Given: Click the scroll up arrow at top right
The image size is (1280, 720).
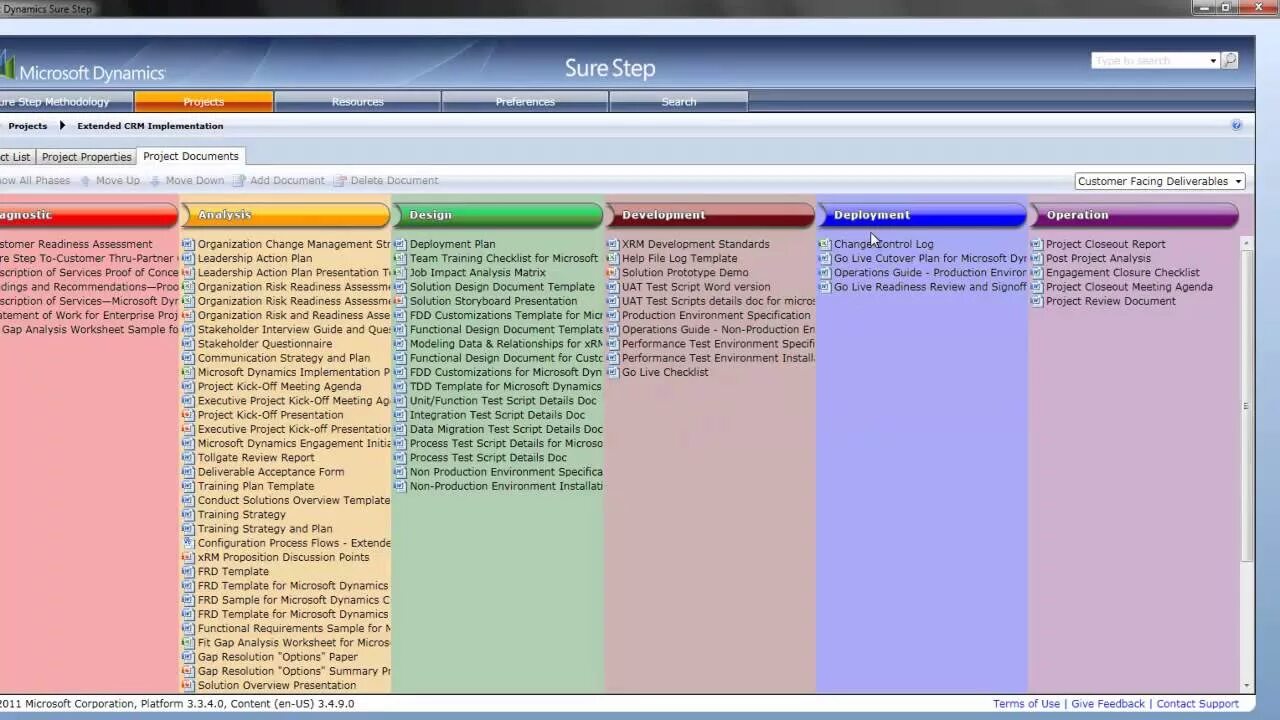Looking at the screenshot, I should click(1247, 243).
